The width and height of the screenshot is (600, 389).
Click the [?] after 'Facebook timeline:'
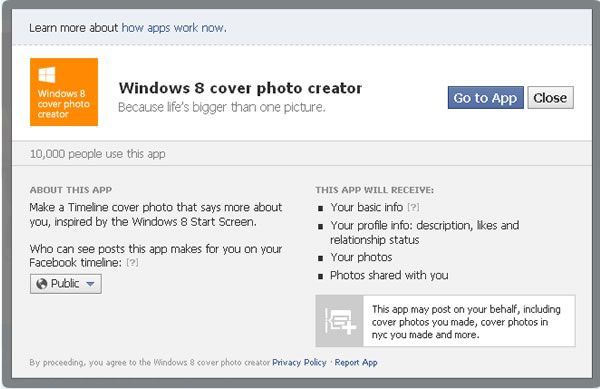(132, 263)
